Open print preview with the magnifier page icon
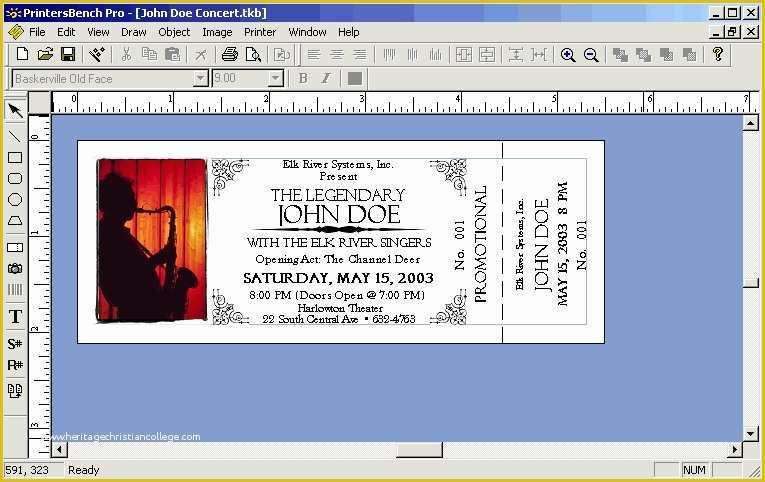Screen dimensions: 765x482 tap(253, 54)
